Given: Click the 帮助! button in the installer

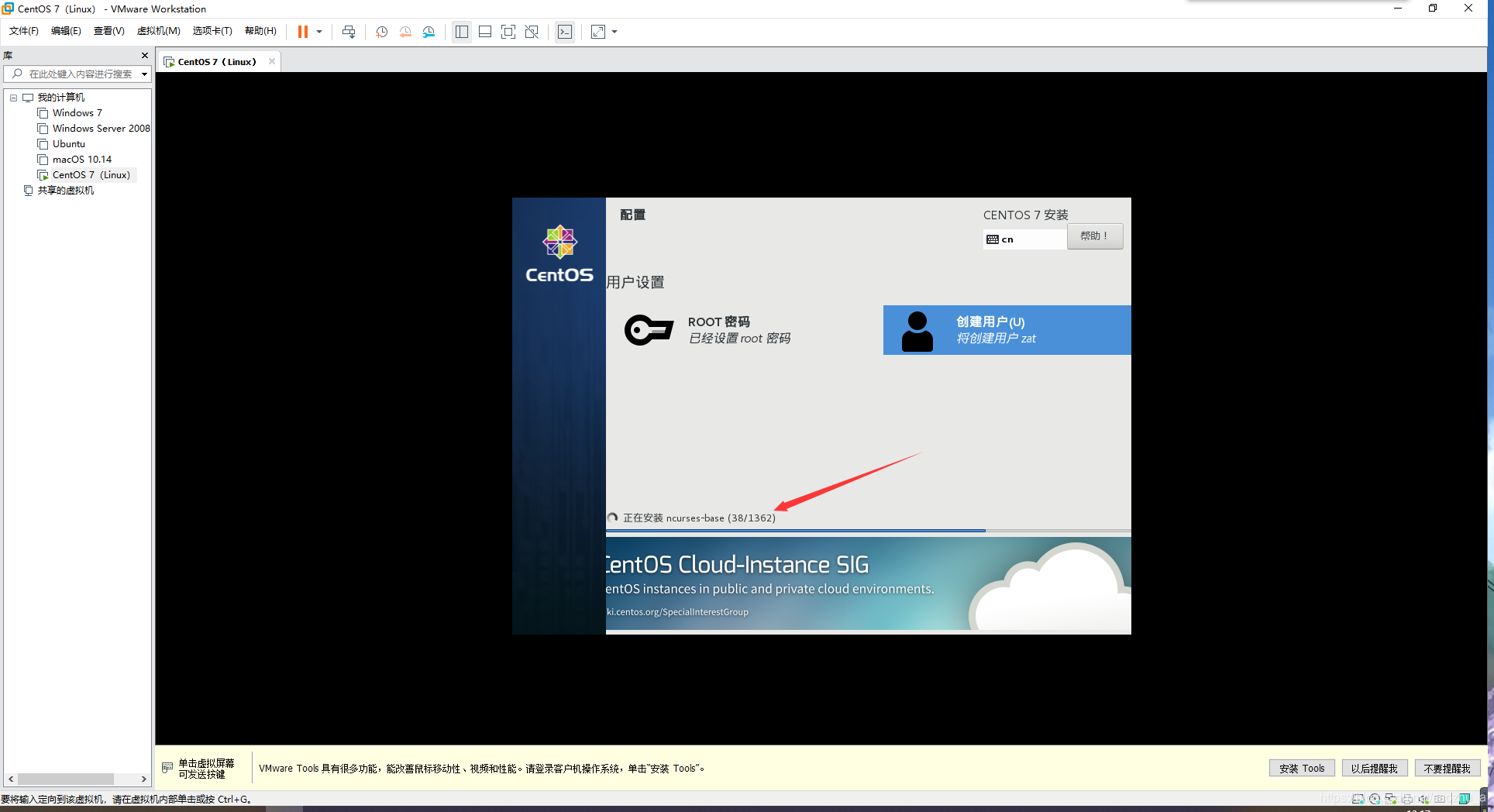Looking at the screenshot, I should click(1095, 236).
